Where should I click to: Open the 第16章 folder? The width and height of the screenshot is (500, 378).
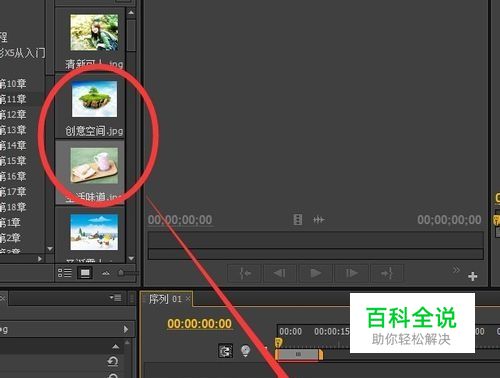[13, 176]
